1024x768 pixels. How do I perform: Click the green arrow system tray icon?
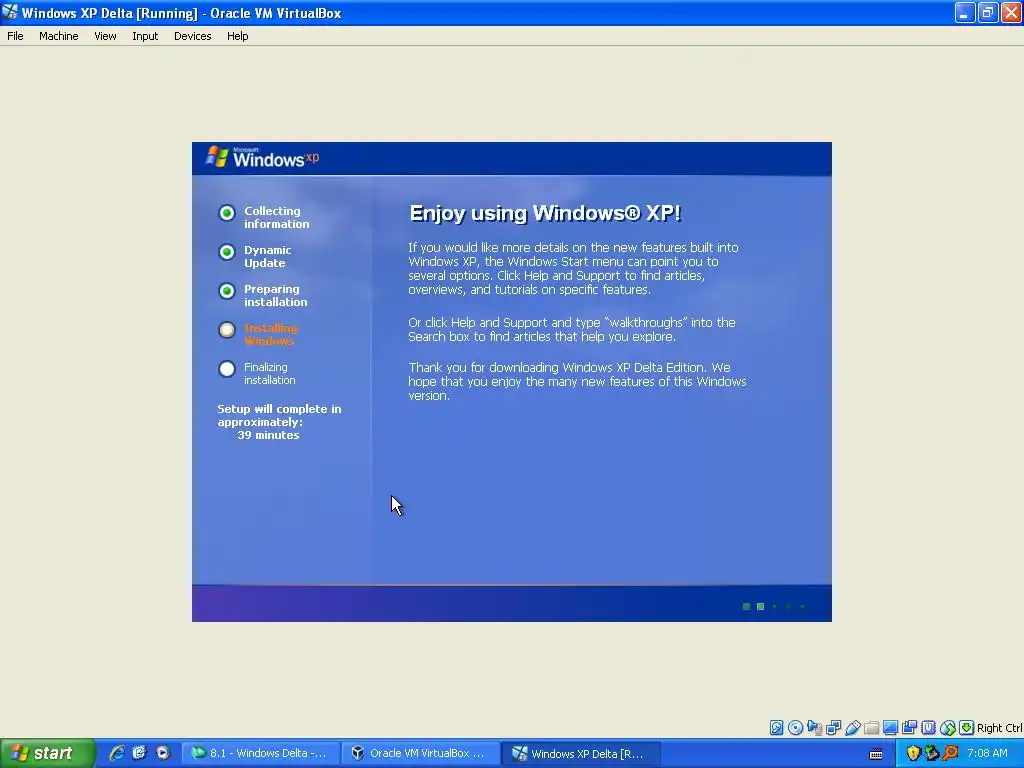click(931, 753)
